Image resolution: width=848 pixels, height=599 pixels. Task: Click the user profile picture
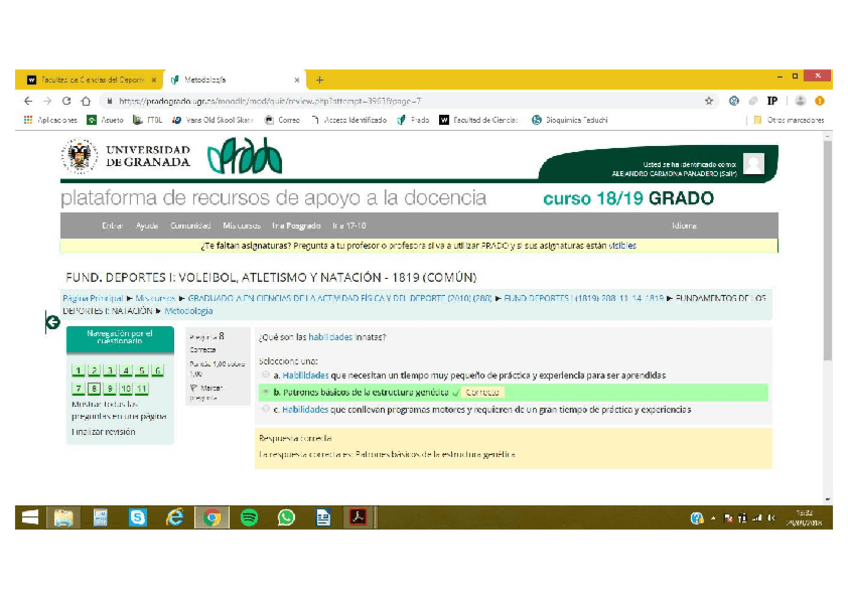pyautogui.click(x=753, y=164)
